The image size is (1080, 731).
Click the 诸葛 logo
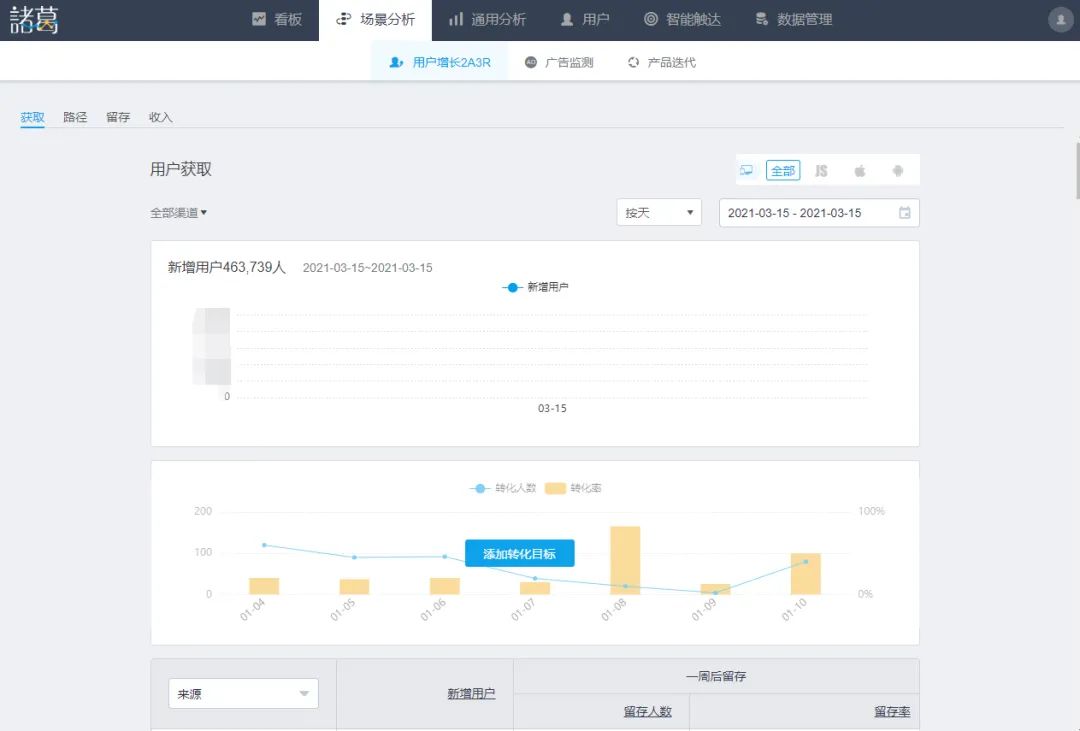tap(34, 20)
